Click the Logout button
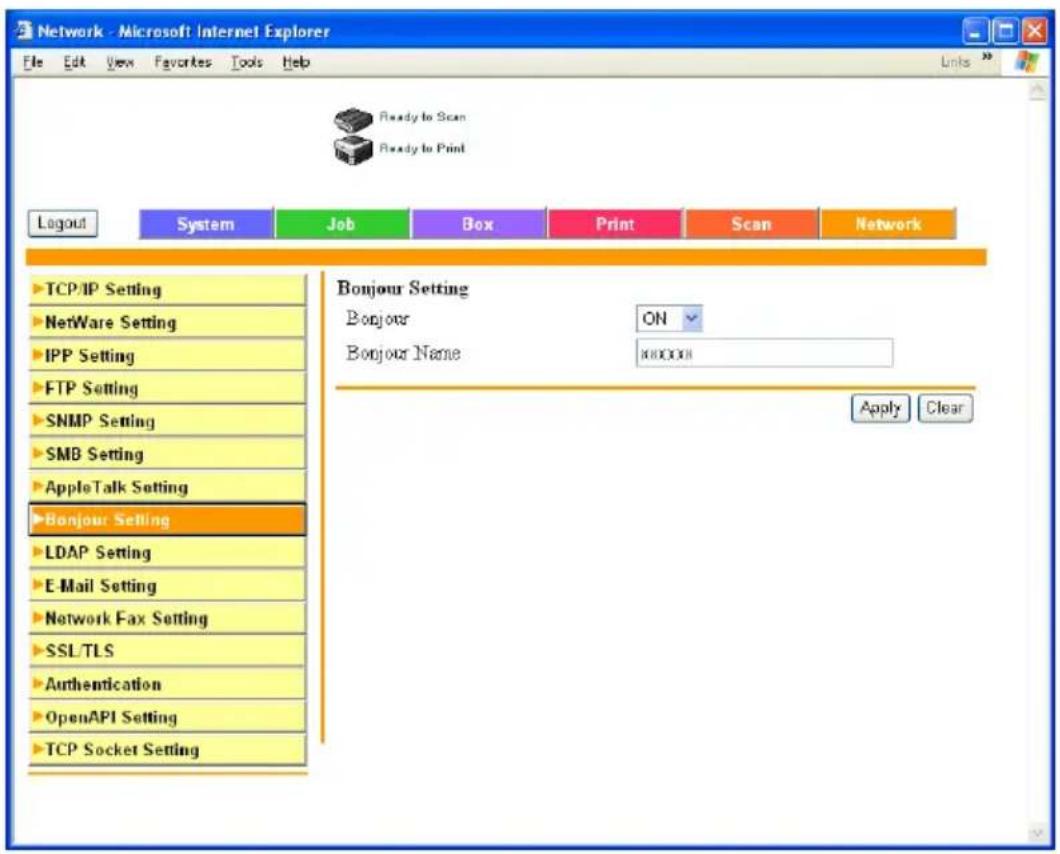 62,223
